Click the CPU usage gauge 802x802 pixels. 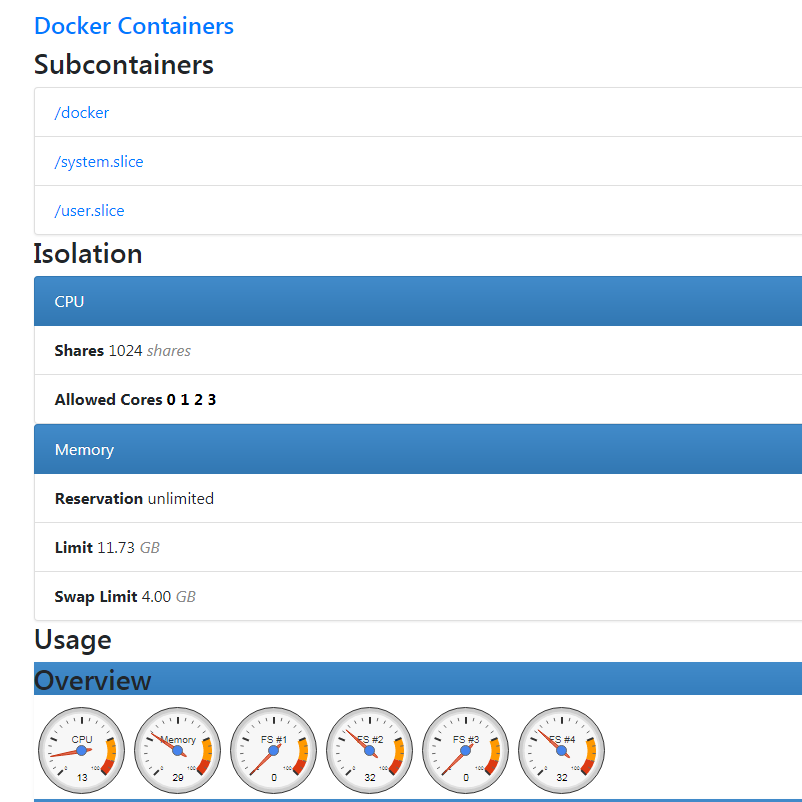pos(82,750)
